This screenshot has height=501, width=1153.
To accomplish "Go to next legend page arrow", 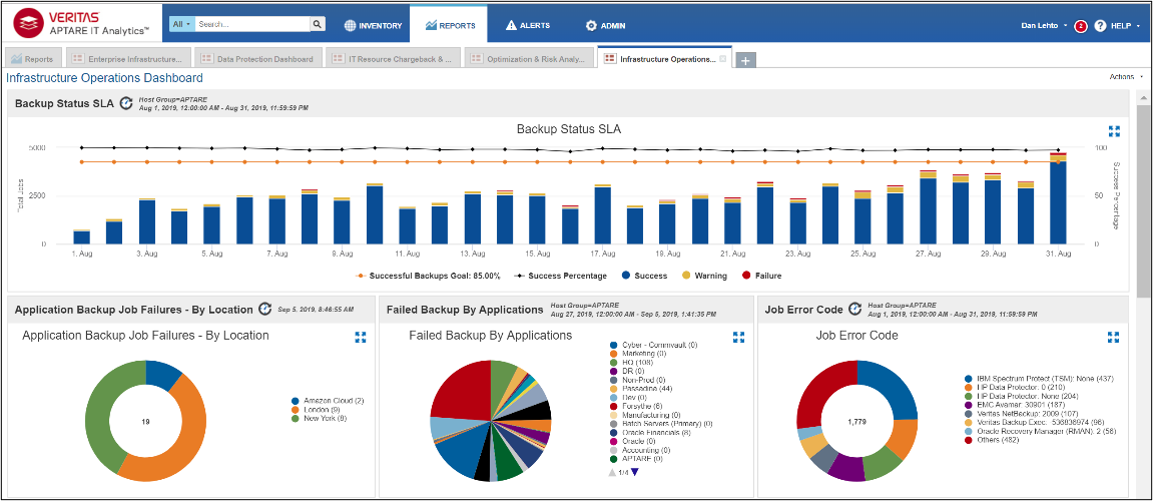I will point(635,472).
